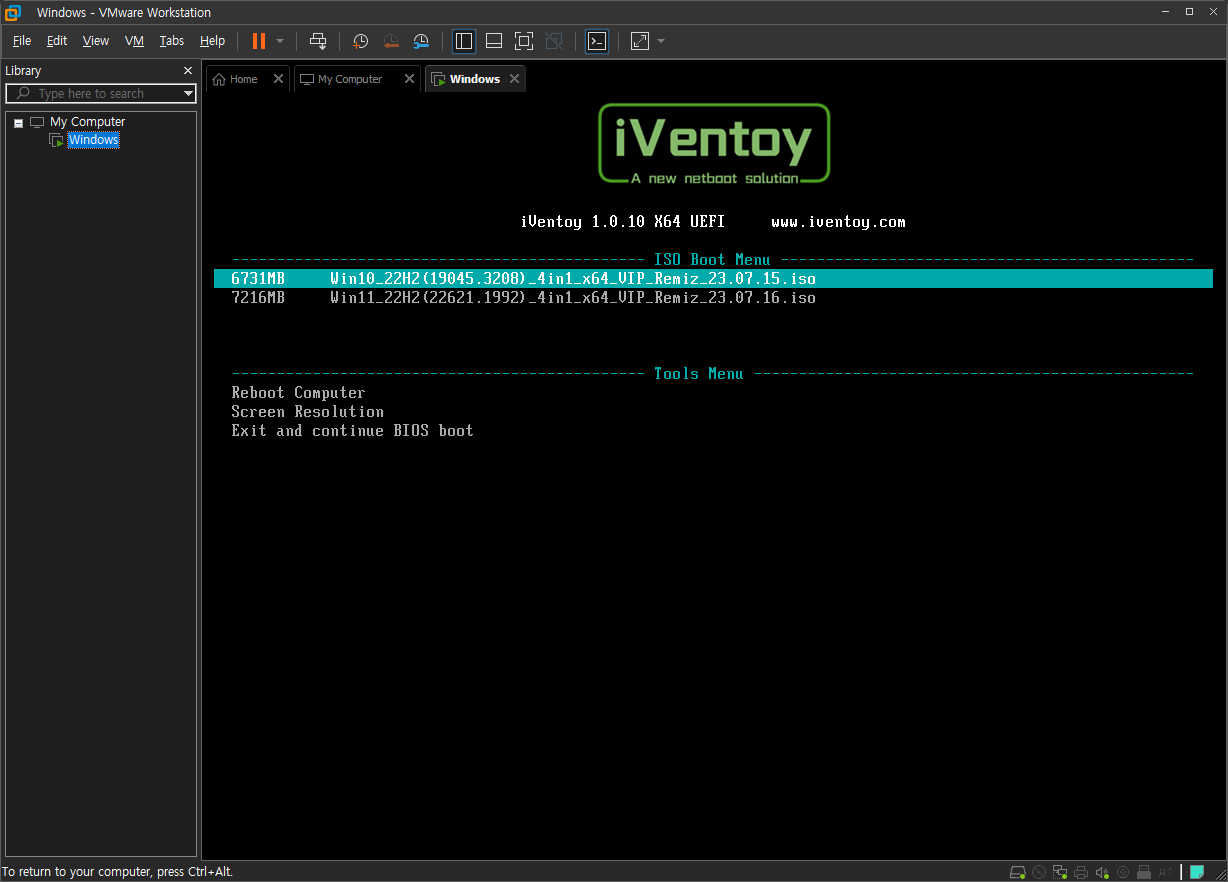Close the Windows tab
This screenshot has width=1228, height=882.
point(514,79)
